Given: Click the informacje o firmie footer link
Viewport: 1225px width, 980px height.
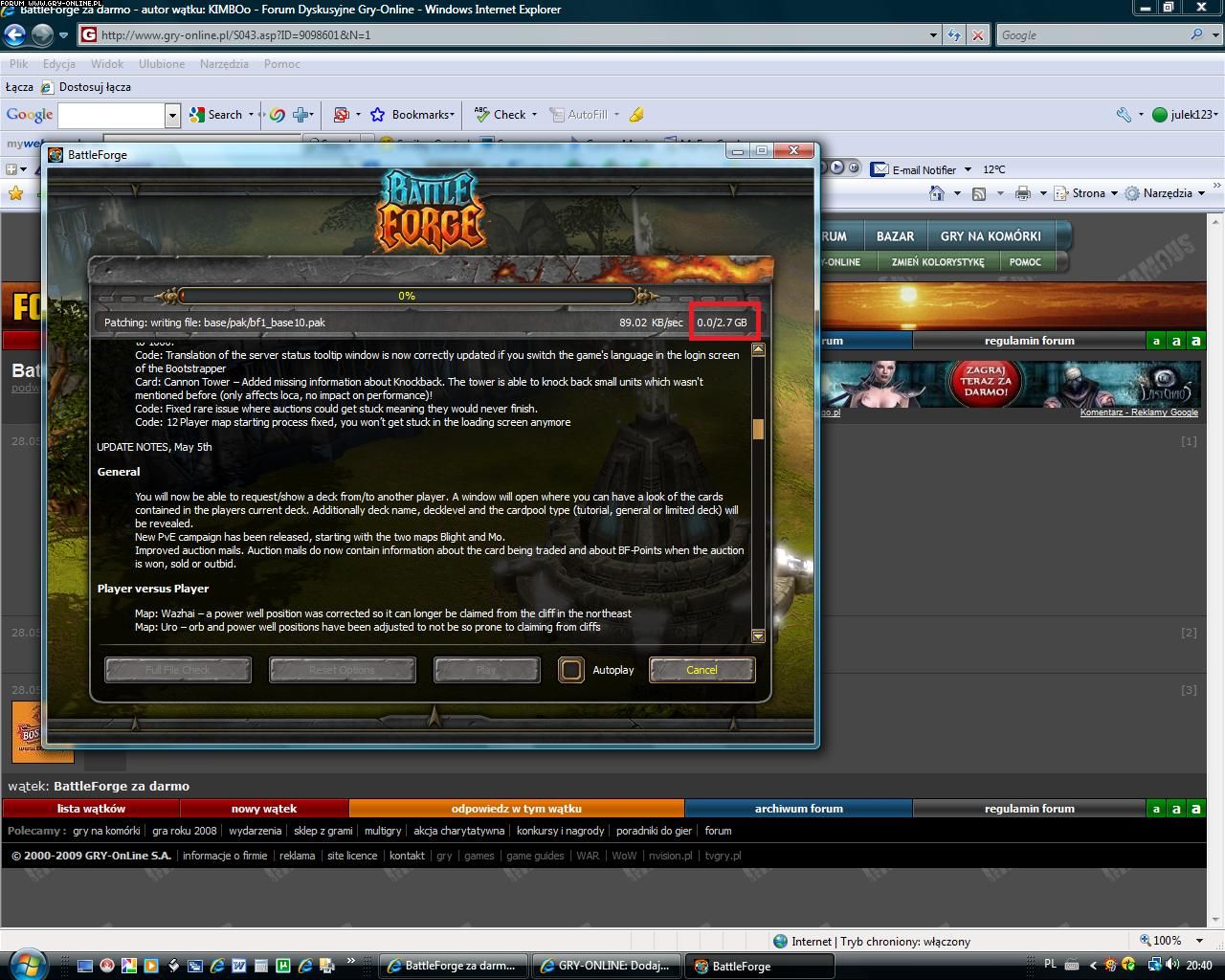Looking at the screenshot, I should pyautogui.click(x=225, y=856).
